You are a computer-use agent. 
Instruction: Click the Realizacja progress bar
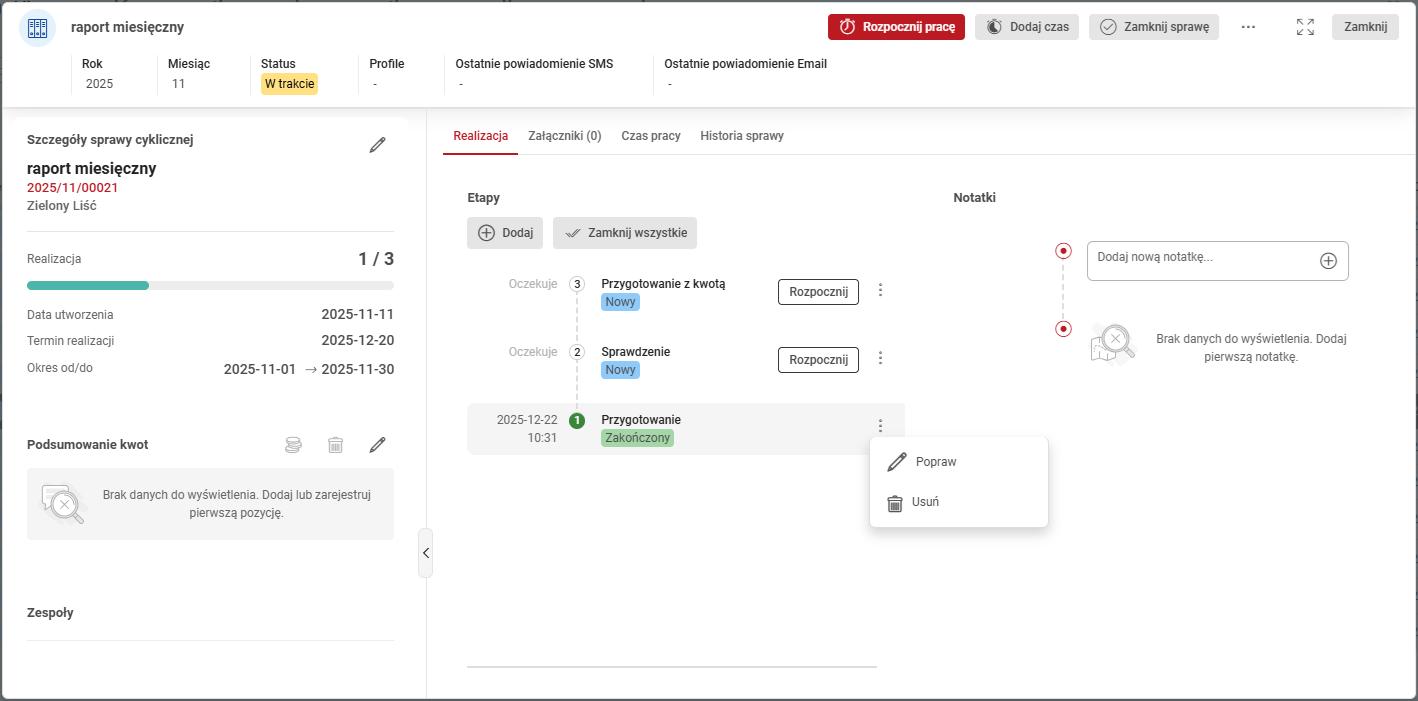[210, 286]
